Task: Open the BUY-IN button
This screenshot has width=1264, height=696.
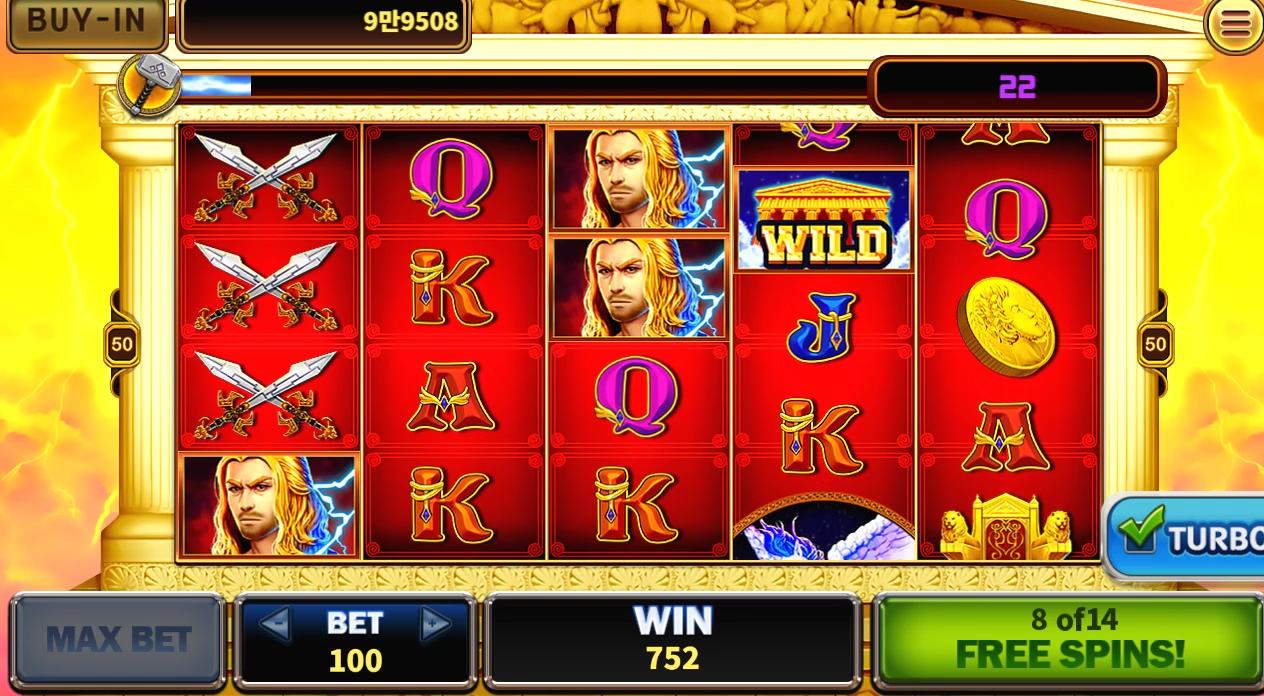Action: 87,22
